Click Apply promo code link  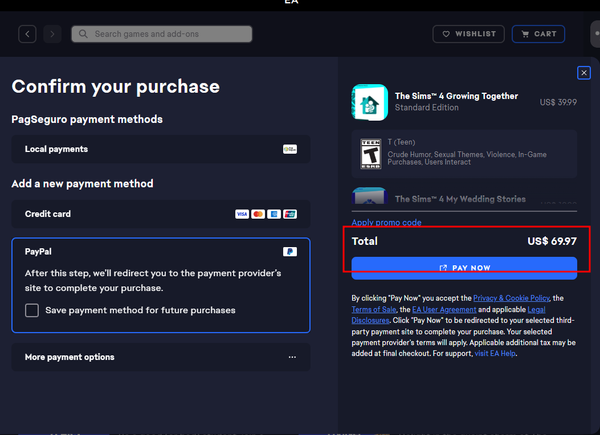pyautogui.click(x=386, y=222)
